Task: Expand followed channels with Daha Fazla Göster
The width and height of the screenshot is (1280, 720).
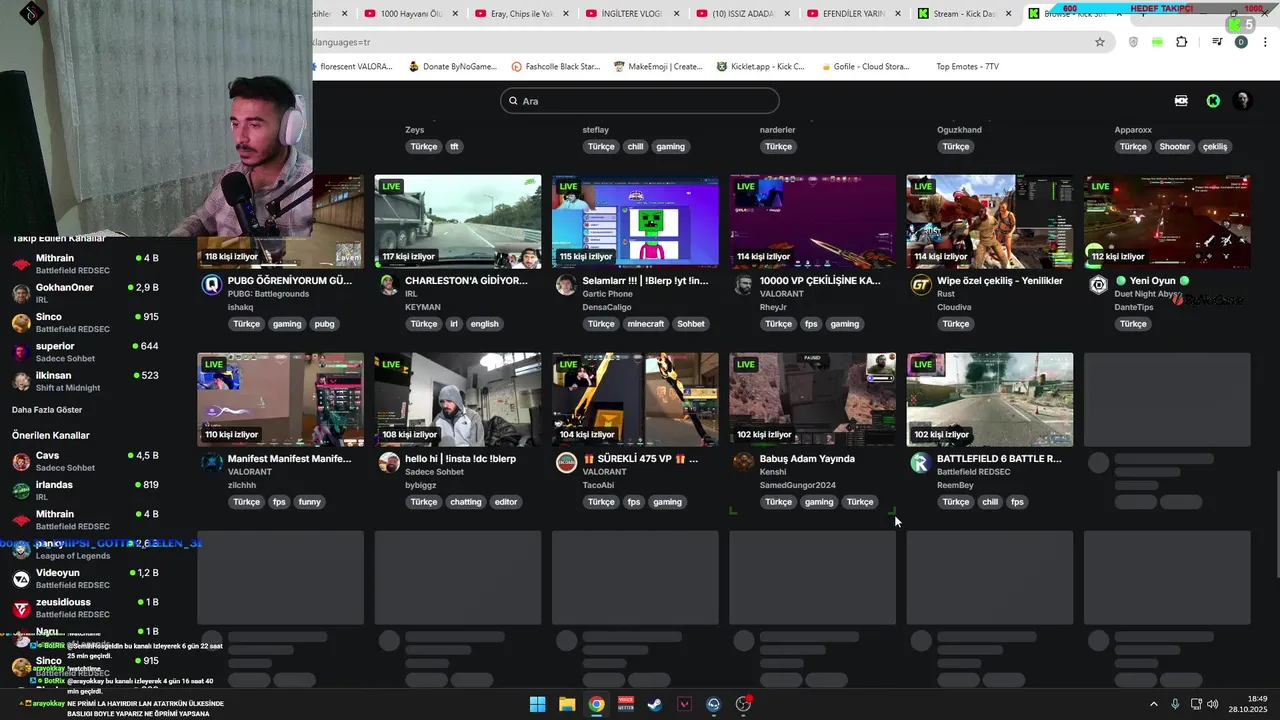Action: coord(47,410)
